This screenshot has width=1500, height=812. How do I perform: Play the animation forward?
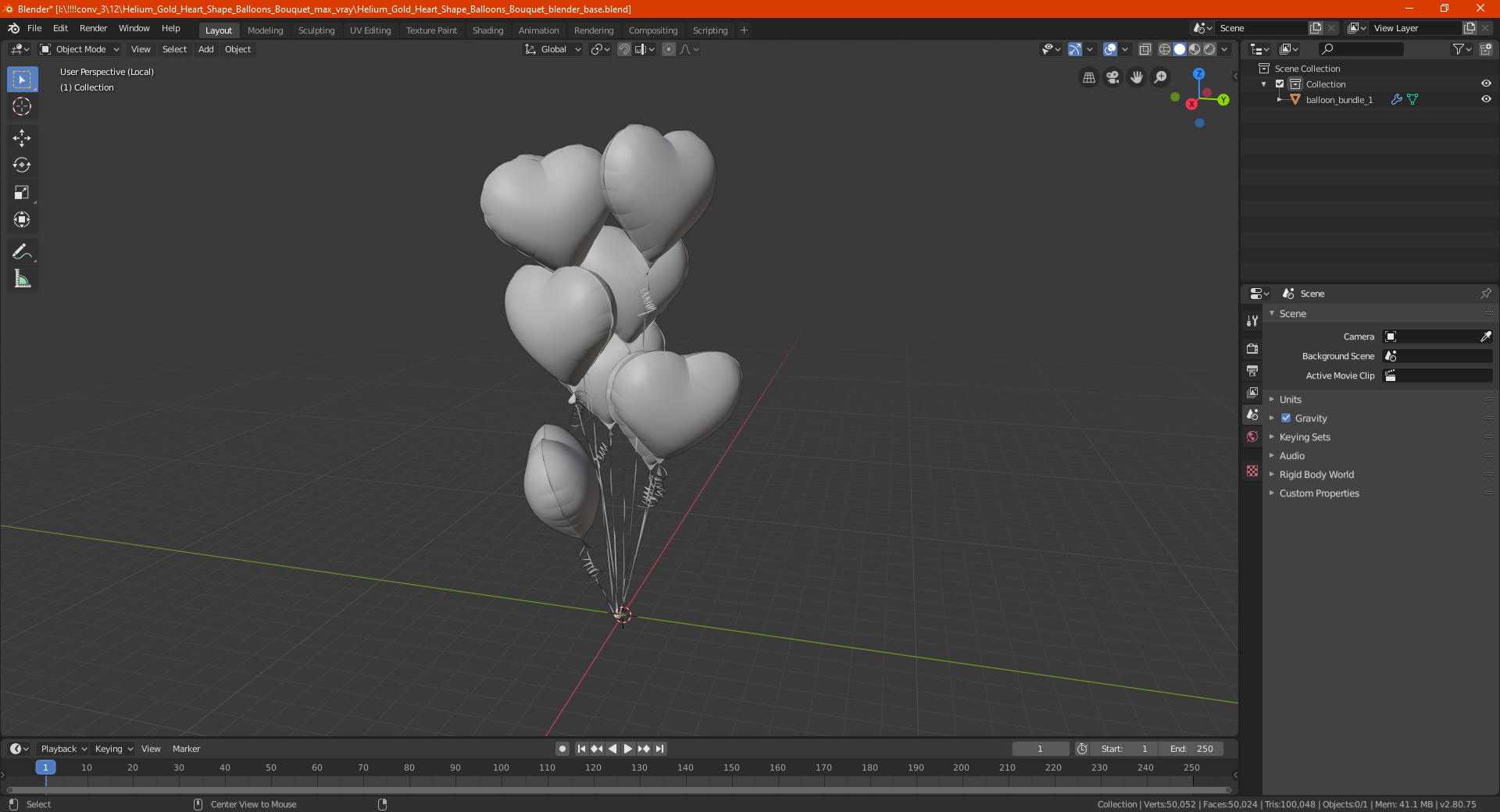tap(628, 749)
